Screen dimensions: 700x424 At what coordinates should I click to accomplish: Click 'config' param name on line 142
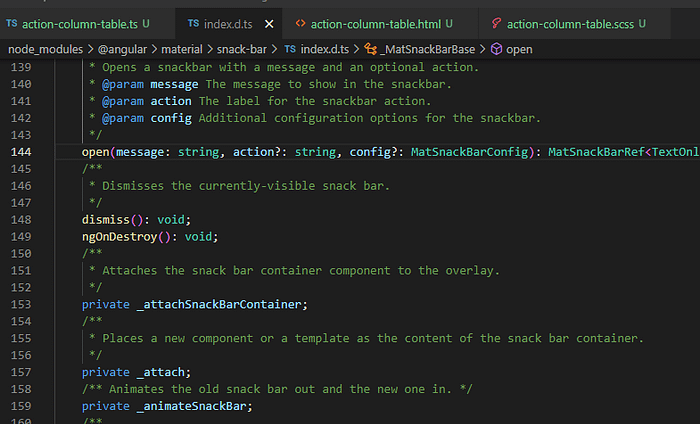pyautogui.click(x=171, y=118)
